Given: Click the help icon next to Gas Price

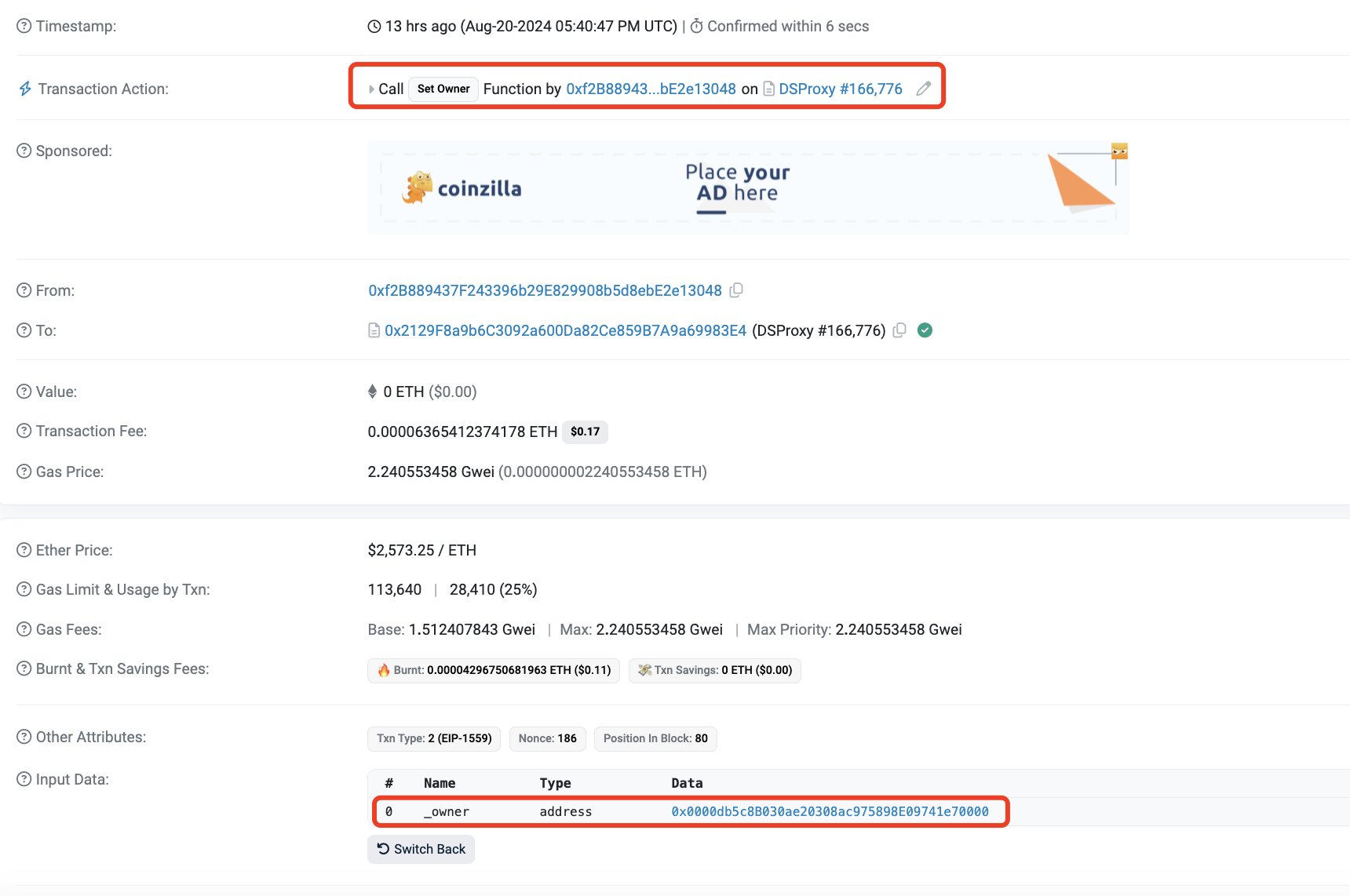Looking at the screenshot, I should tap(24, 472).
